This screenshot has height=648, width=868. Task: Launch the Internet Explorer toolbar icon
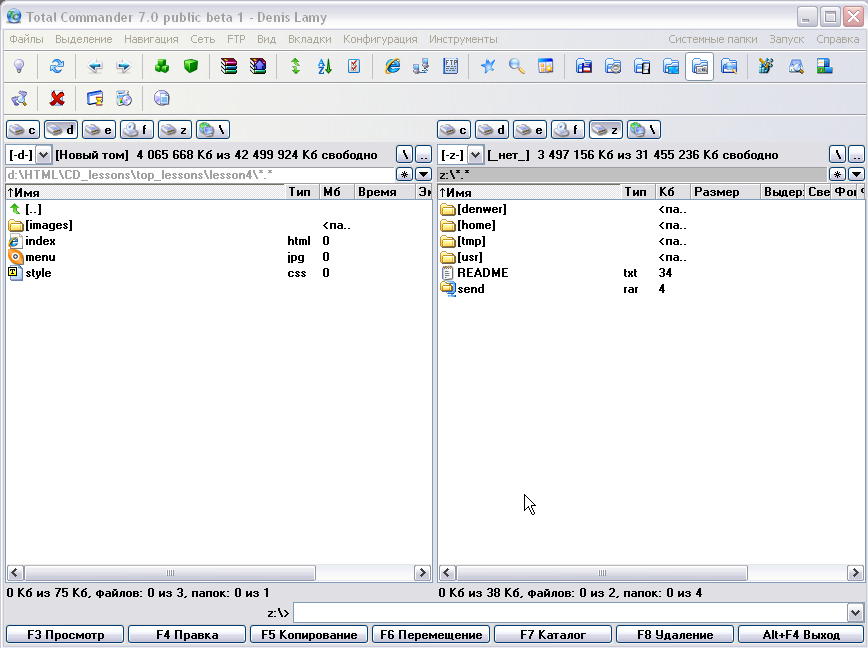[392, 66]
